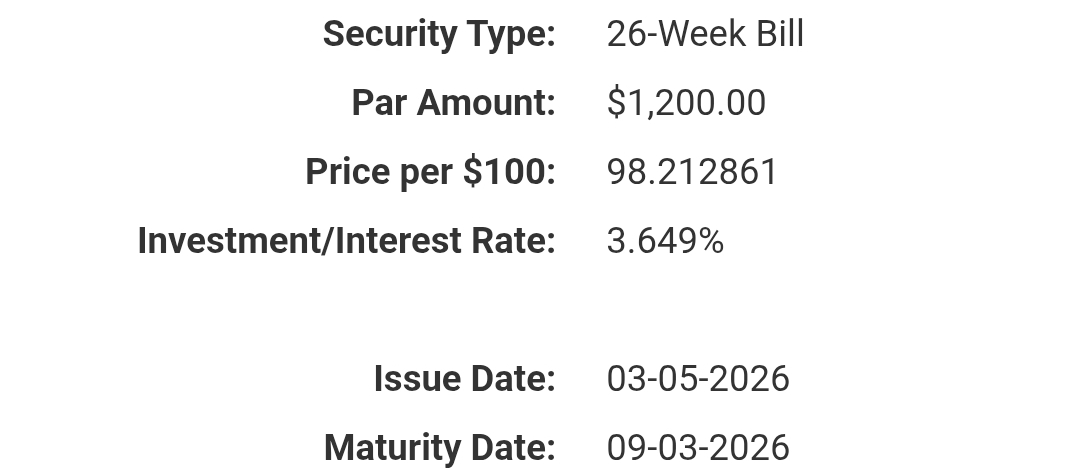Click the word "Bill" in security type value
This screenshot has height=471, width=1080.
pyautogui.click(x=779, y=34)
